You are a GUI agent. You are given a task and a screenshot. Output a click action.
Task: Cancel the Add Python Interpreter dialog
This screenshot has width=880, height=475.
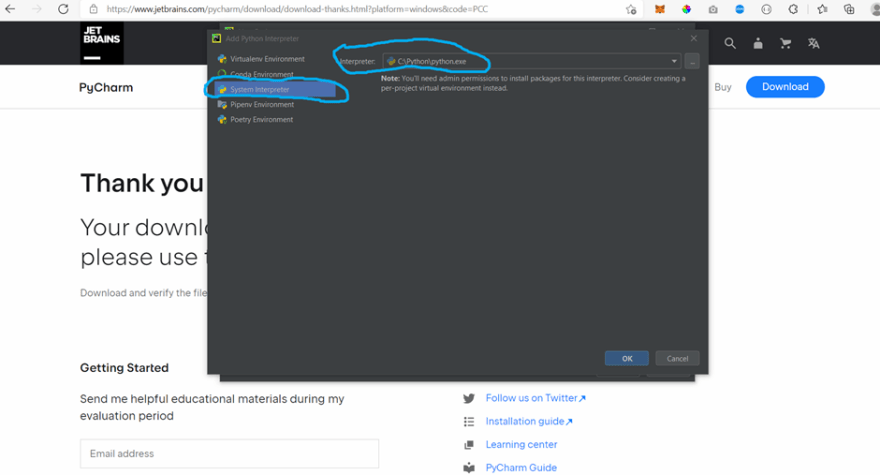677,358
